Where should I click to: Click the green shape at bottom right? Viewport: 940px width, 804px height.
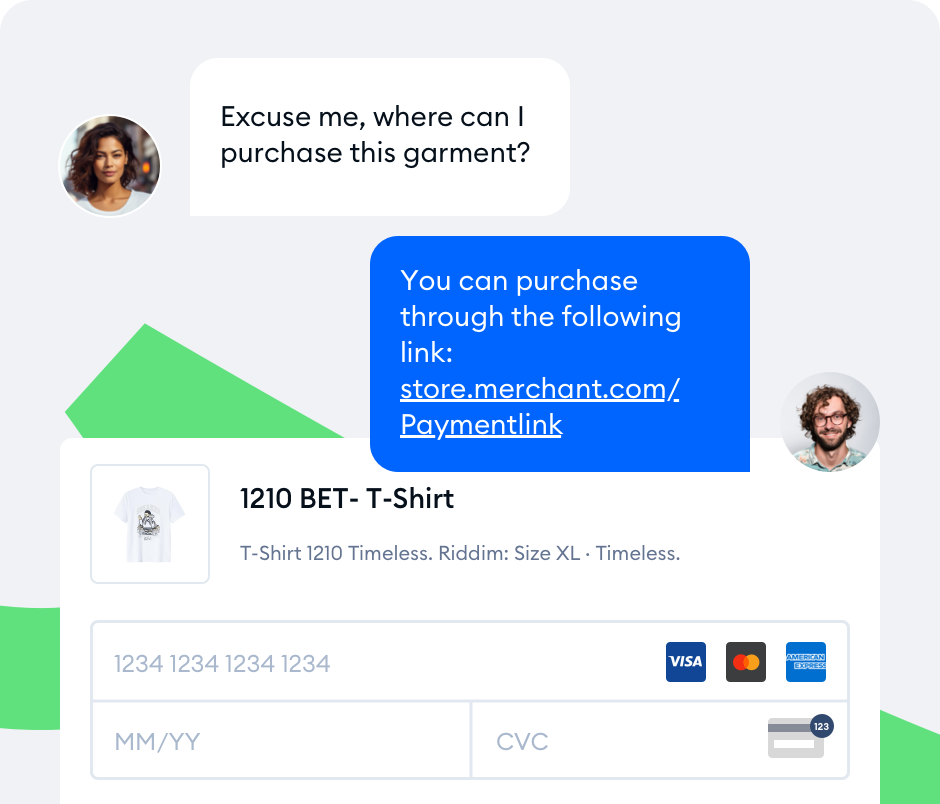pyautogui.click(x=908, y=750)
